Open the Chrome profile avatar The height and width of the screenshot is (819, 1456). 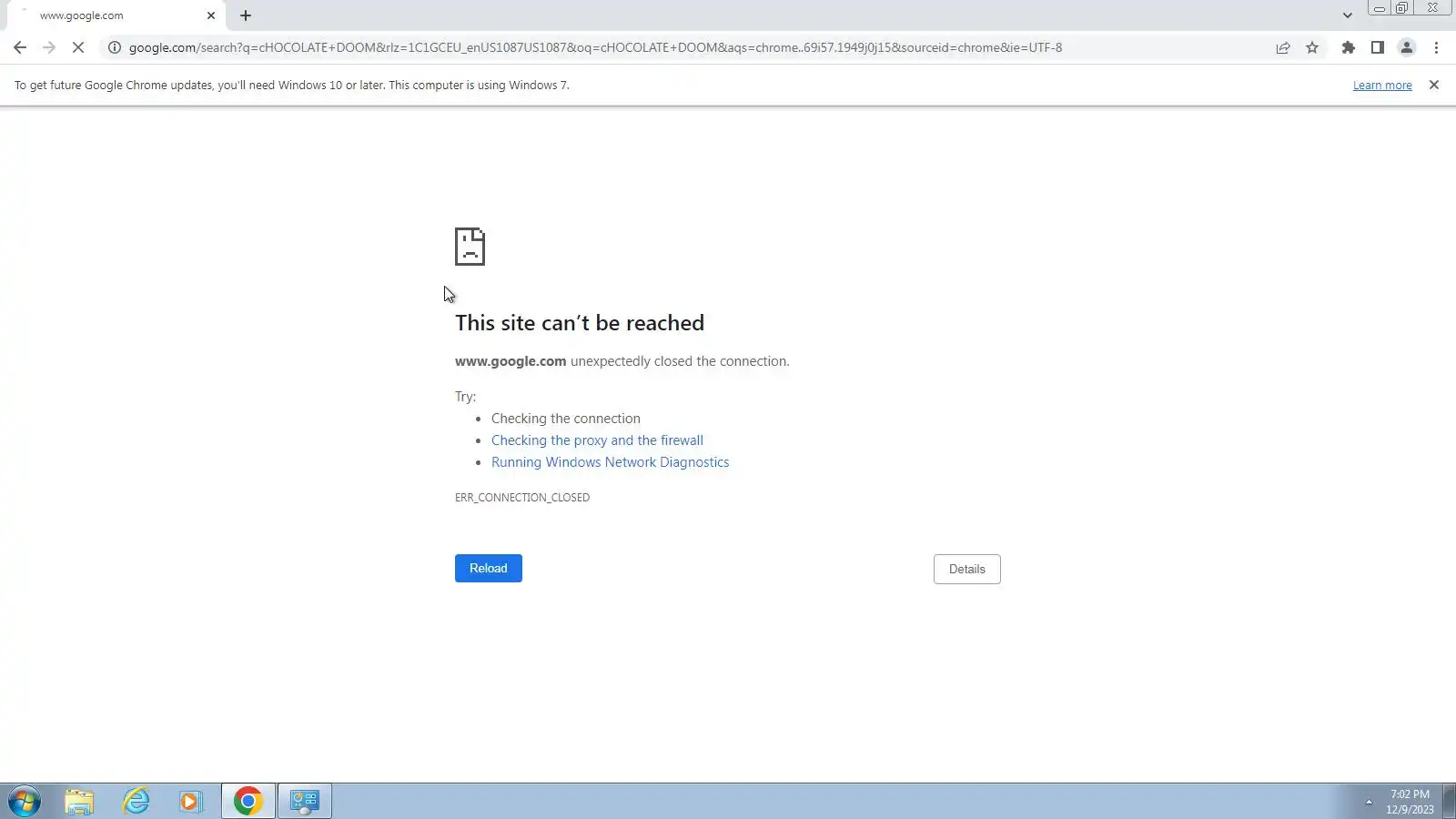1407,47
